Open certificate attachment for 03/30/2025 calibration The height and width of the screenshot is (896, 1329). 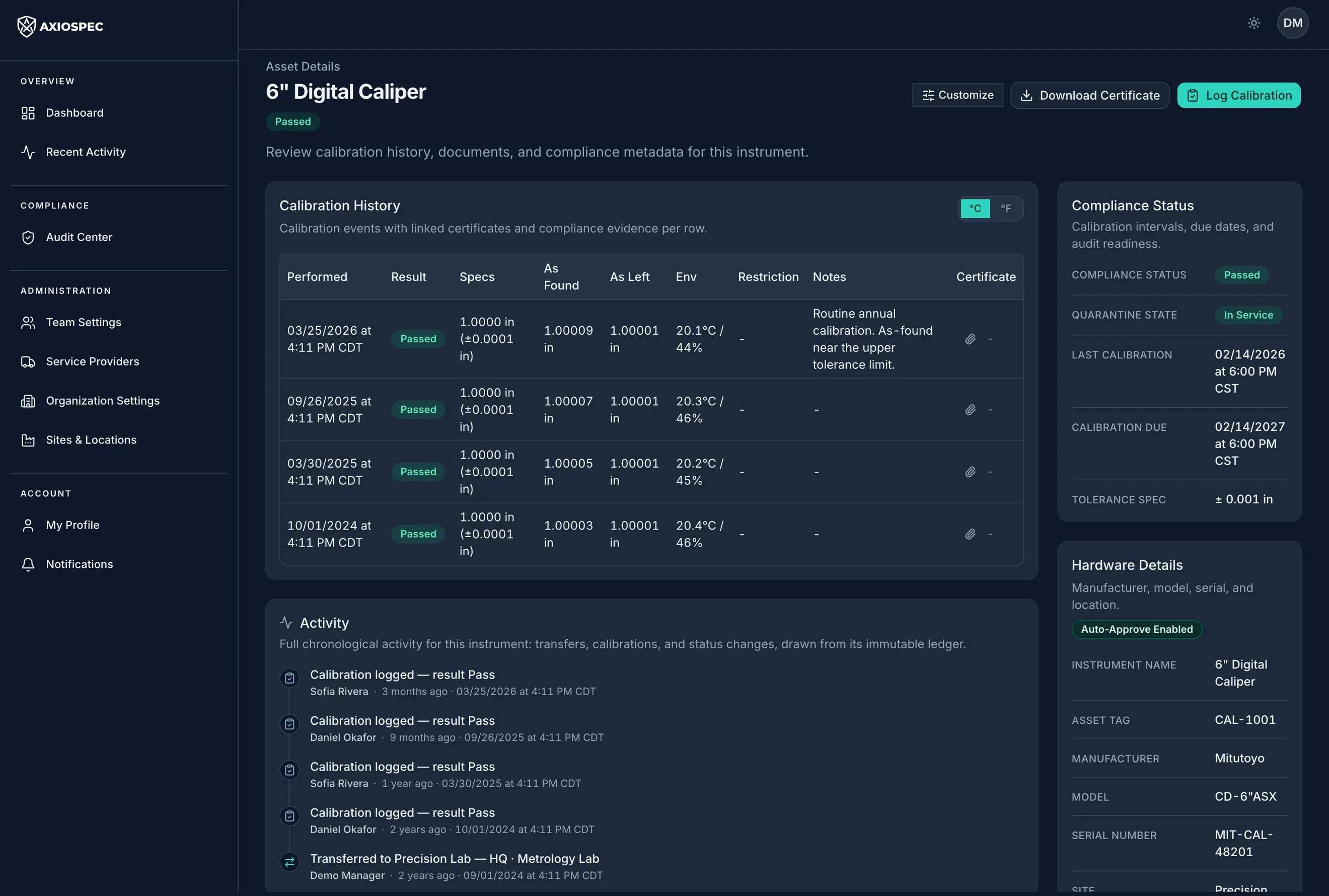[970, 472]
